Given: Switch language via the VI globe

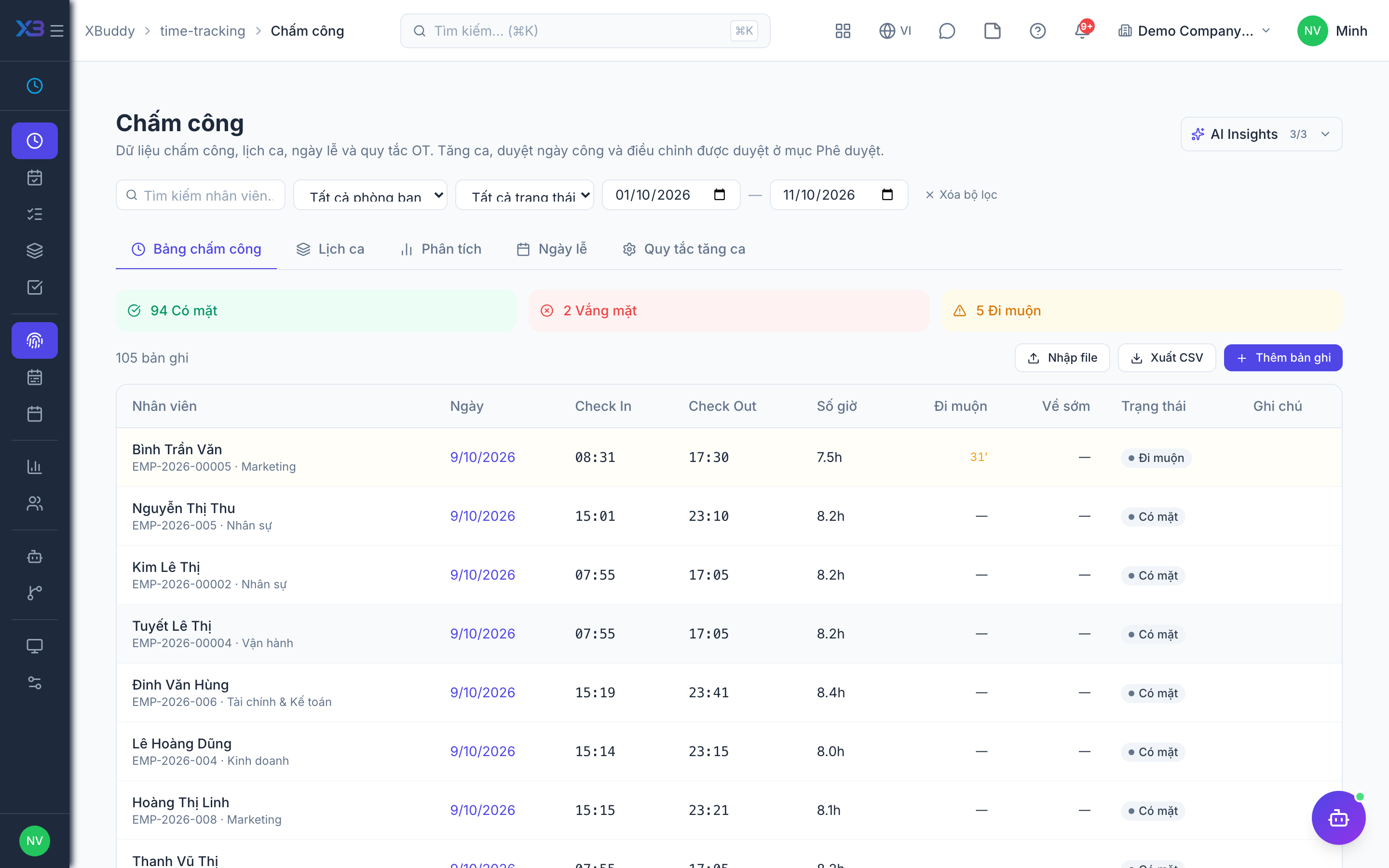Looking at the screenshot, I should [896, 31].
